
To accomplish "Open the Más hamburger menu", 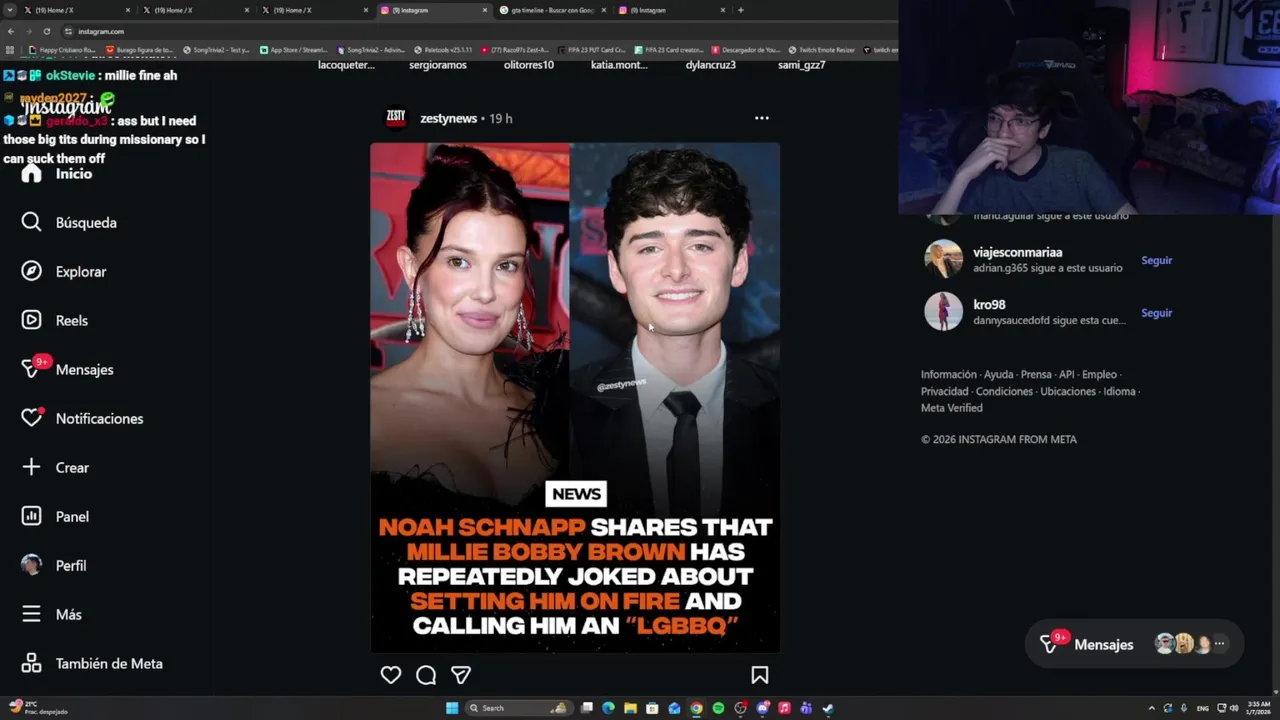I will point(52,614).
